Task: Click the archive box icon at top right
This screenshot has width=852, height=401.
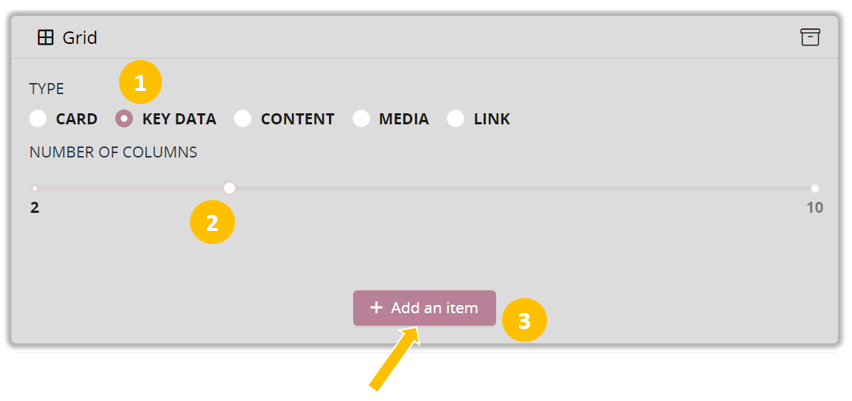Action: (x=809, y=37)
